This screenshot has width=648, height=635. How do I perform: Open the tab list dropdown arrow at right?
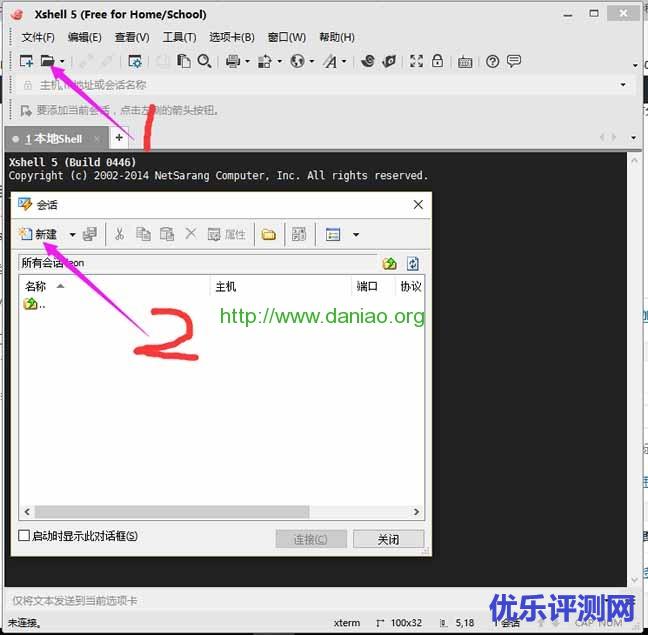point(634,138)
